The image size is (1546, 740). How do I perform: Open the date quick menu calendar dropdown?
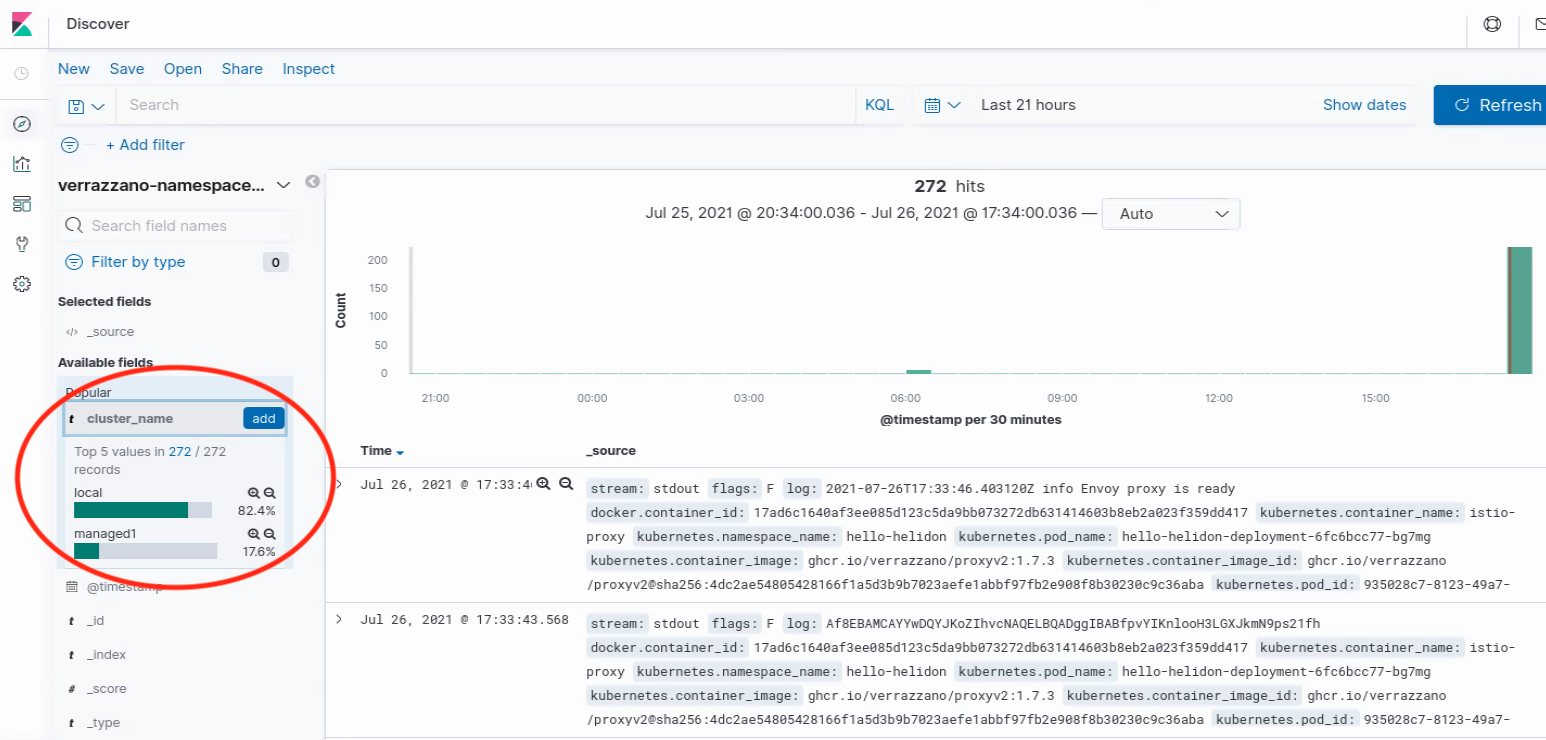click(x=942, y=105)
